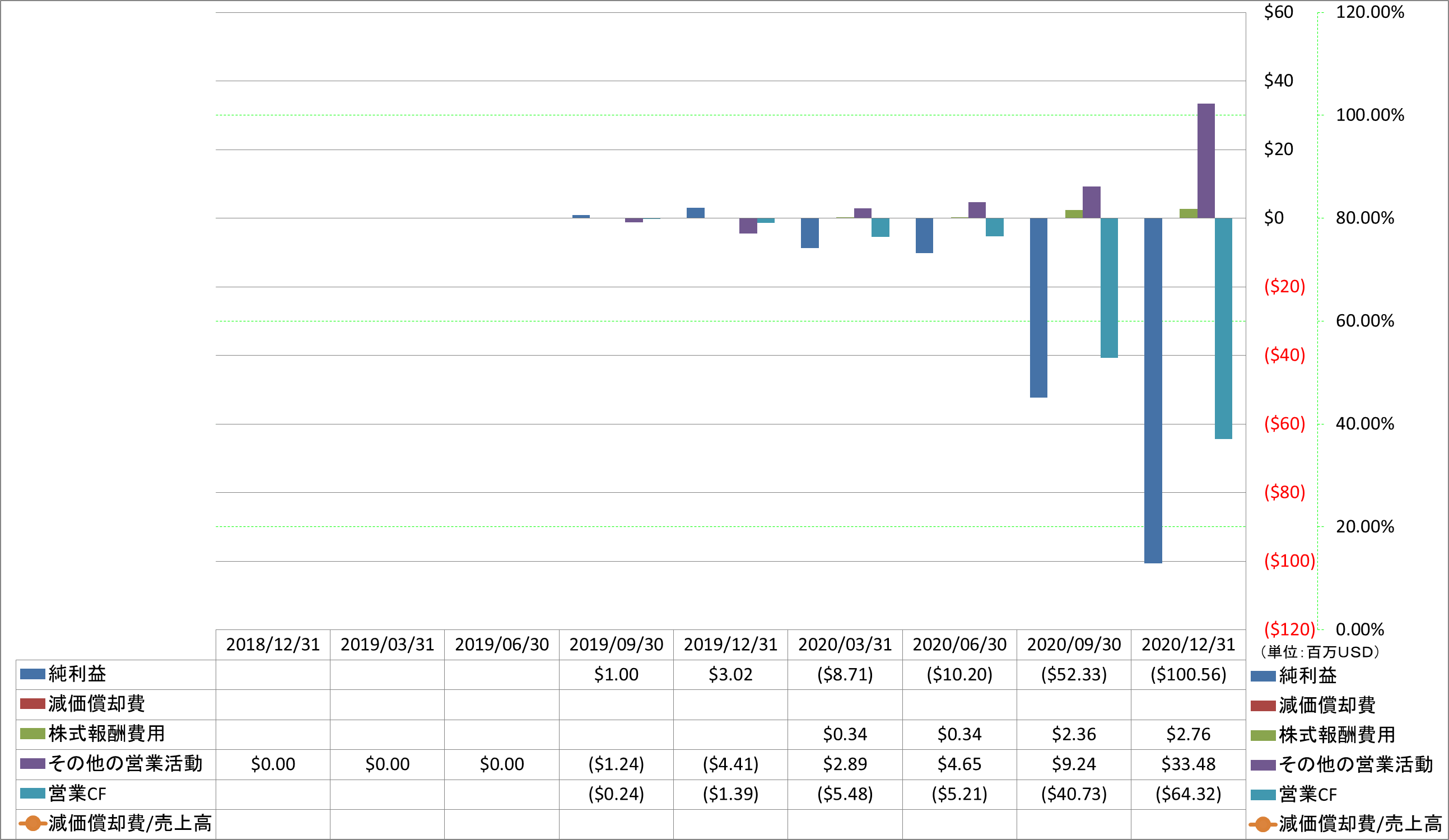The width and height of the screenshot is (1449, 840).
Task: Click the 純利益 value $3.02
Action: click(730, 674)
